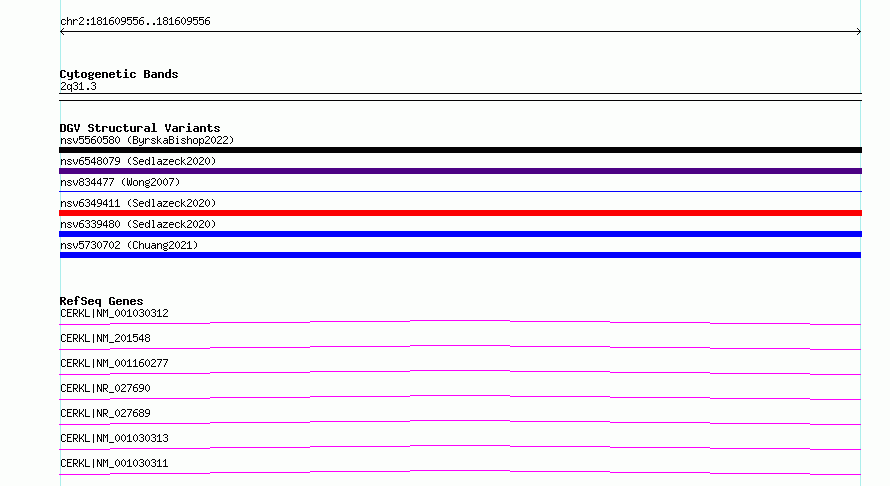
Task: Open variant nsv6339480 (Sedlazeck2020) label
Action: click(138, 224)
